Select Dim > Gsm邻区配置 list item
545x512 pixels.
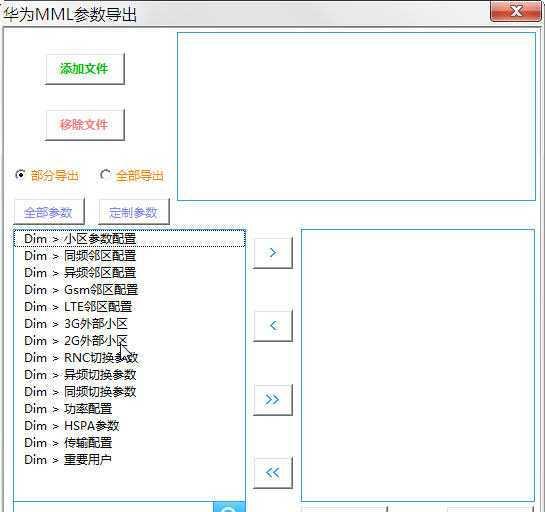(x=130, y=290)
